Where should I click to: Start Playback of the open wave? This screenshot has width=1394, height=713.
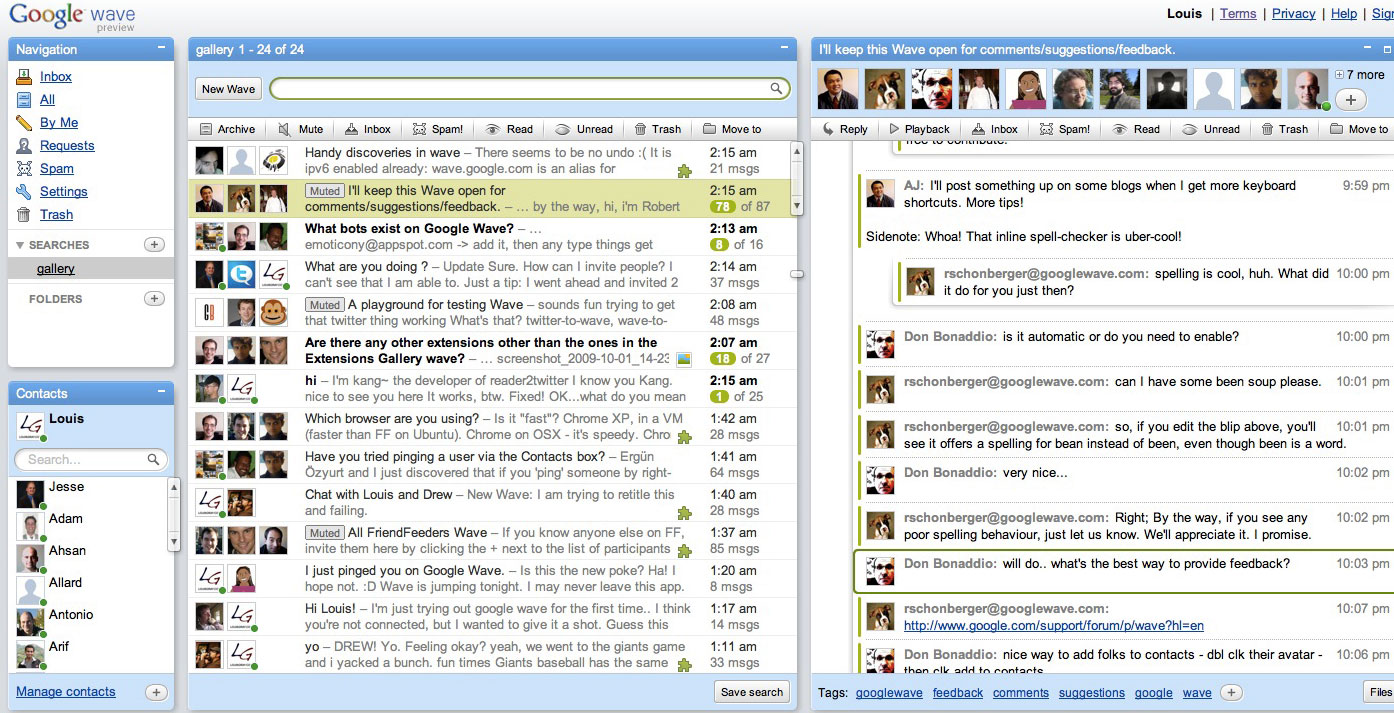[x=919, y=129]
